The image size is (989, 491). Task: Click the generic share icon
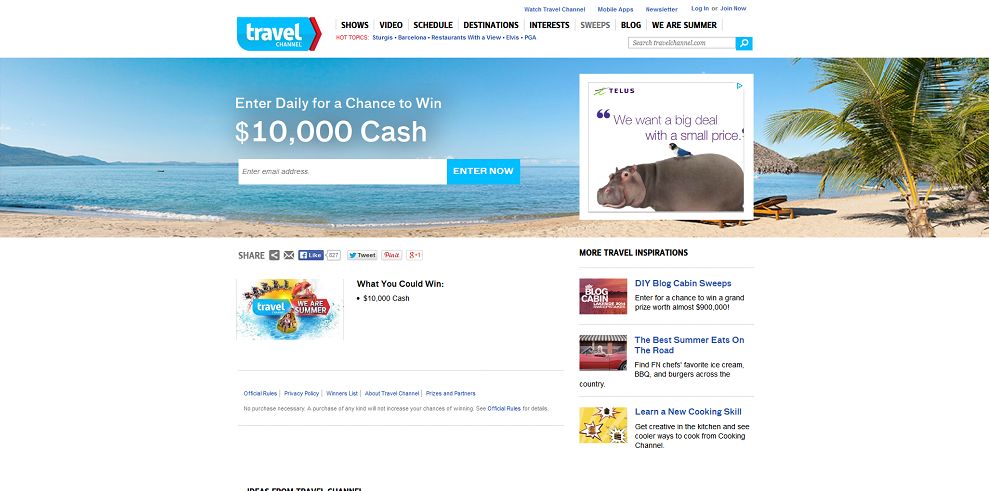pos(274,255)
